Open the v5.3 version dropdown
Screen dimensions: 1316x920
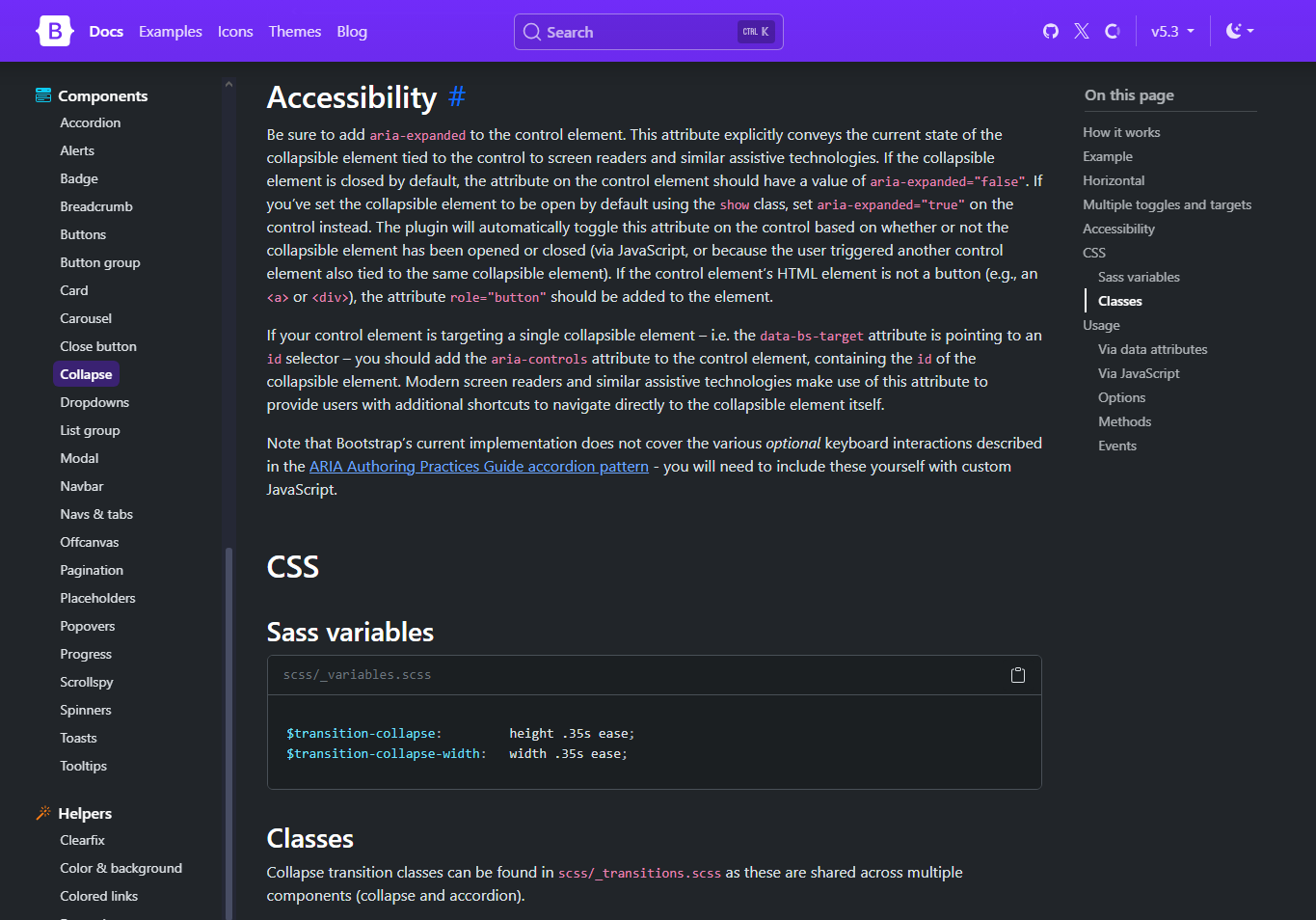pyautogui.click(x=1172, y=31)
